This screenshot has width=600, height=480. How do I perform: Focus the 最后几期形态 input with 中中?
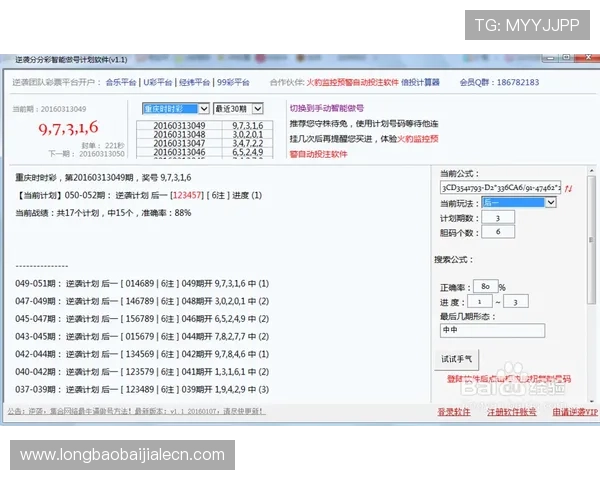pos(492,330)
